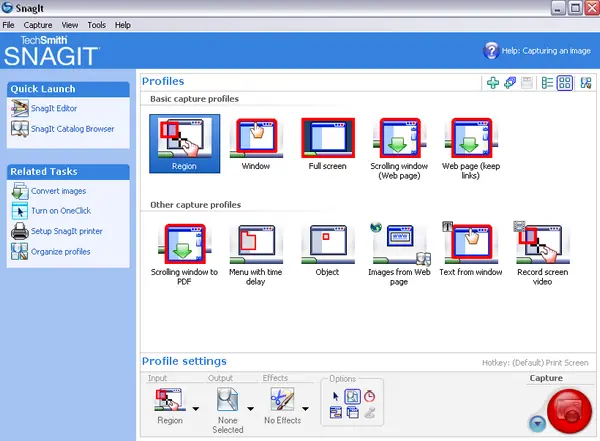Open the Input dropdown arrow beside Region

click(196, 409)
